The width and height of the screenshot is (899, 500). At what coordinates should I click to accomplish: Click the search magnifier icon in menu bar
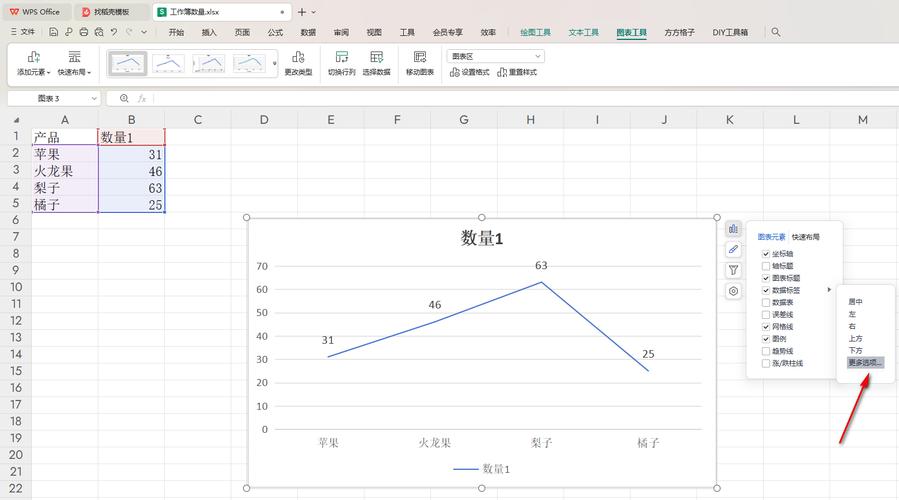click(776, 32)
